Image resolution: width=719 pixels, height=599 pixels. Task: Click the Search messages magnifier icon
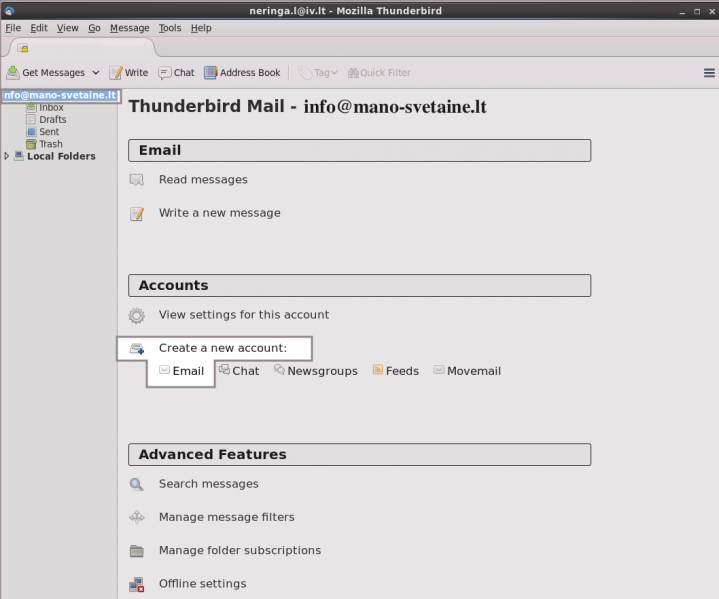pos(137,484)
